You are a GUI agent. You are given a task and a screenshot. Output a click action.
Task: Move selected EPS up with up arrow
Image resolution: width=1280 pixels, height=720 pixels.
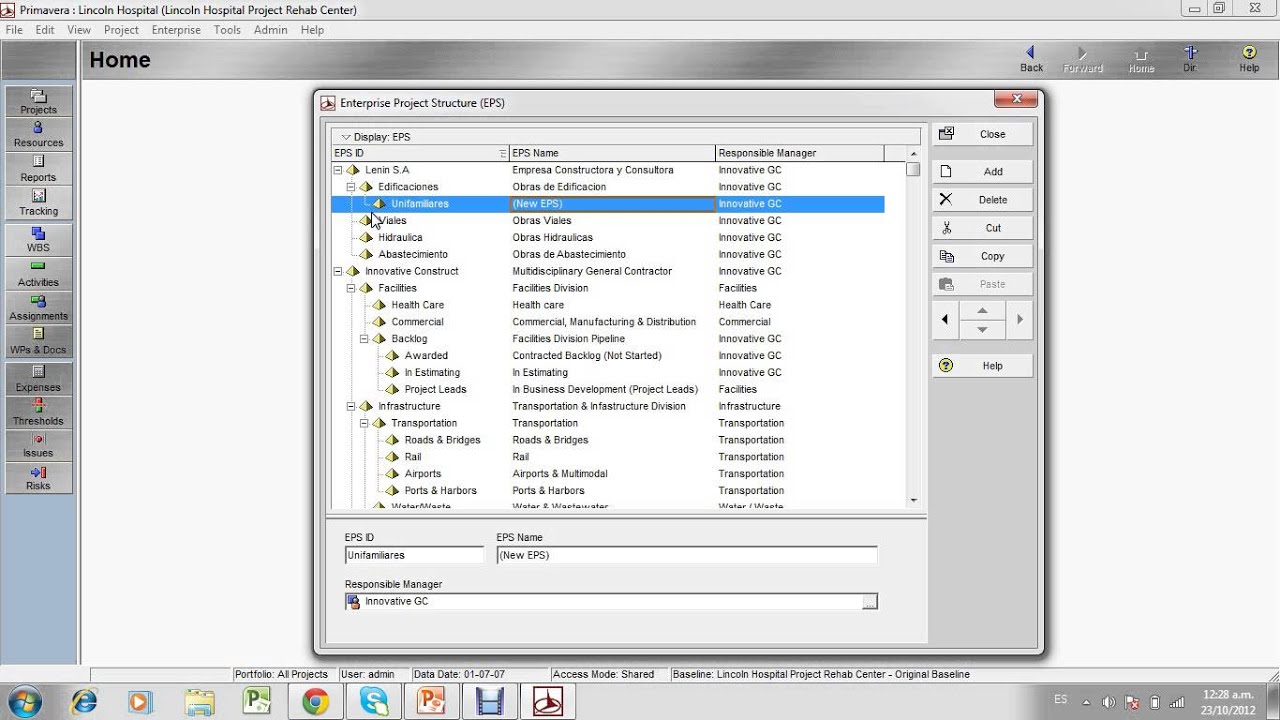tap(982, 310)
